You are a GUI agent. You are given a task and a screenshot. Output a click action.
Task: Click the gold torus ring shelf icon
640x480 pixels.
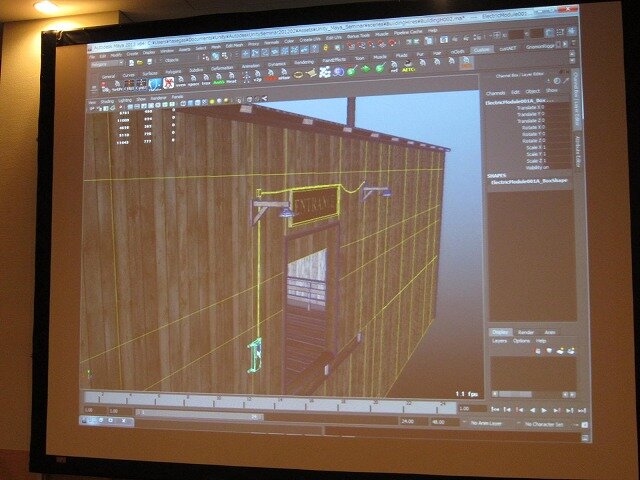click(298, 75)
